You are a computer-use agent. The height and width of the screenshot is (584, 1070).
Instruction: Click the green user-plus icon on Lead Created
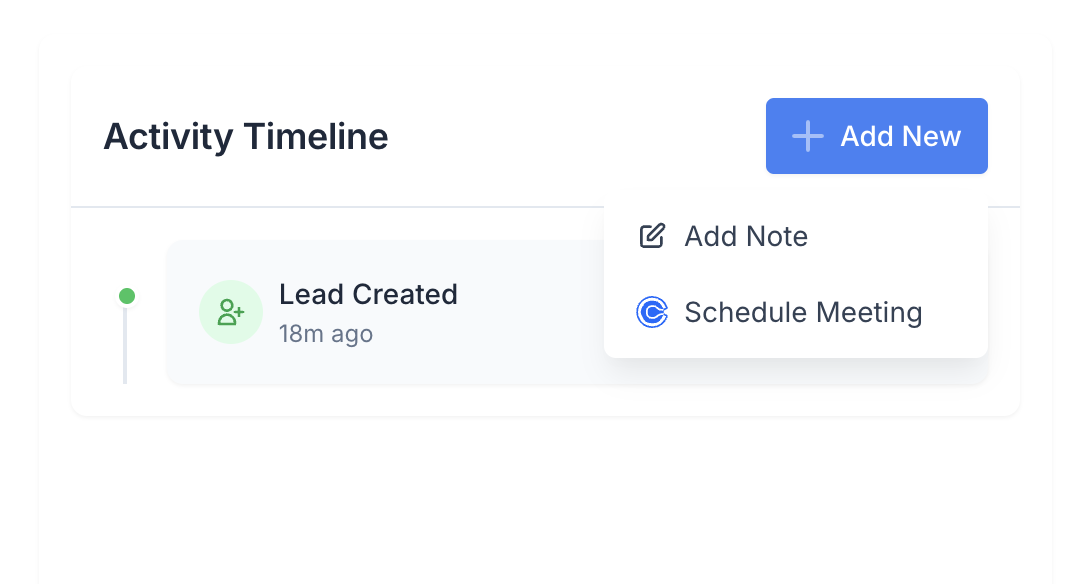tap(231, 312)
